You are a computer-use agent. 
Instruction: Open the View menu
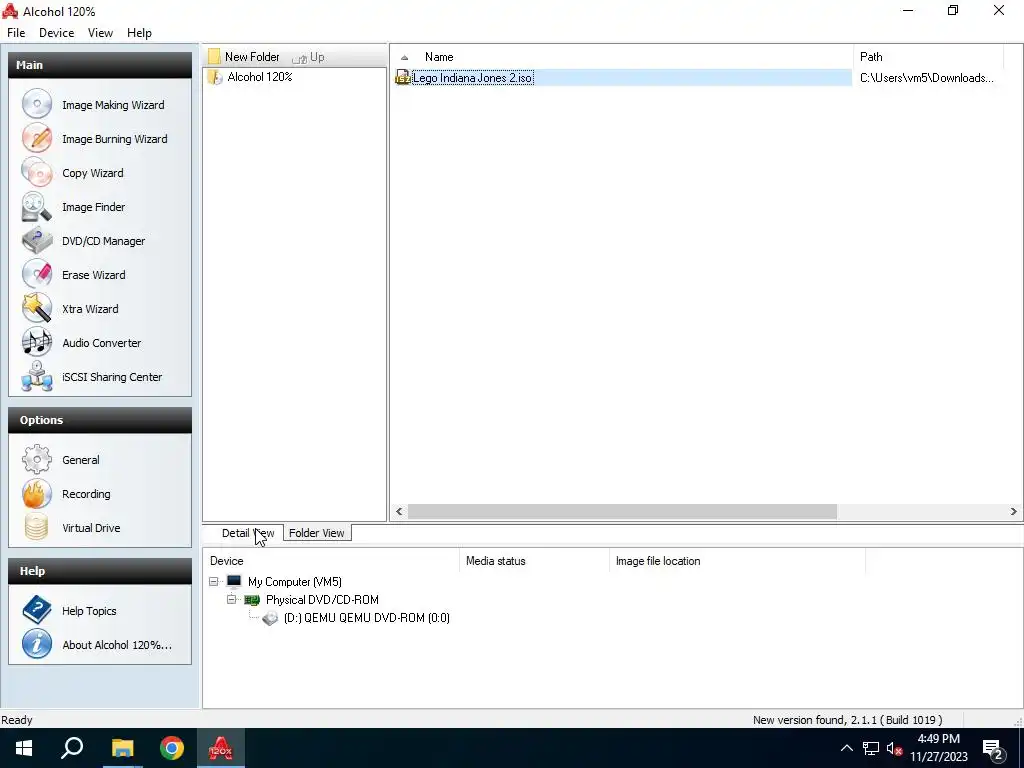101,33
